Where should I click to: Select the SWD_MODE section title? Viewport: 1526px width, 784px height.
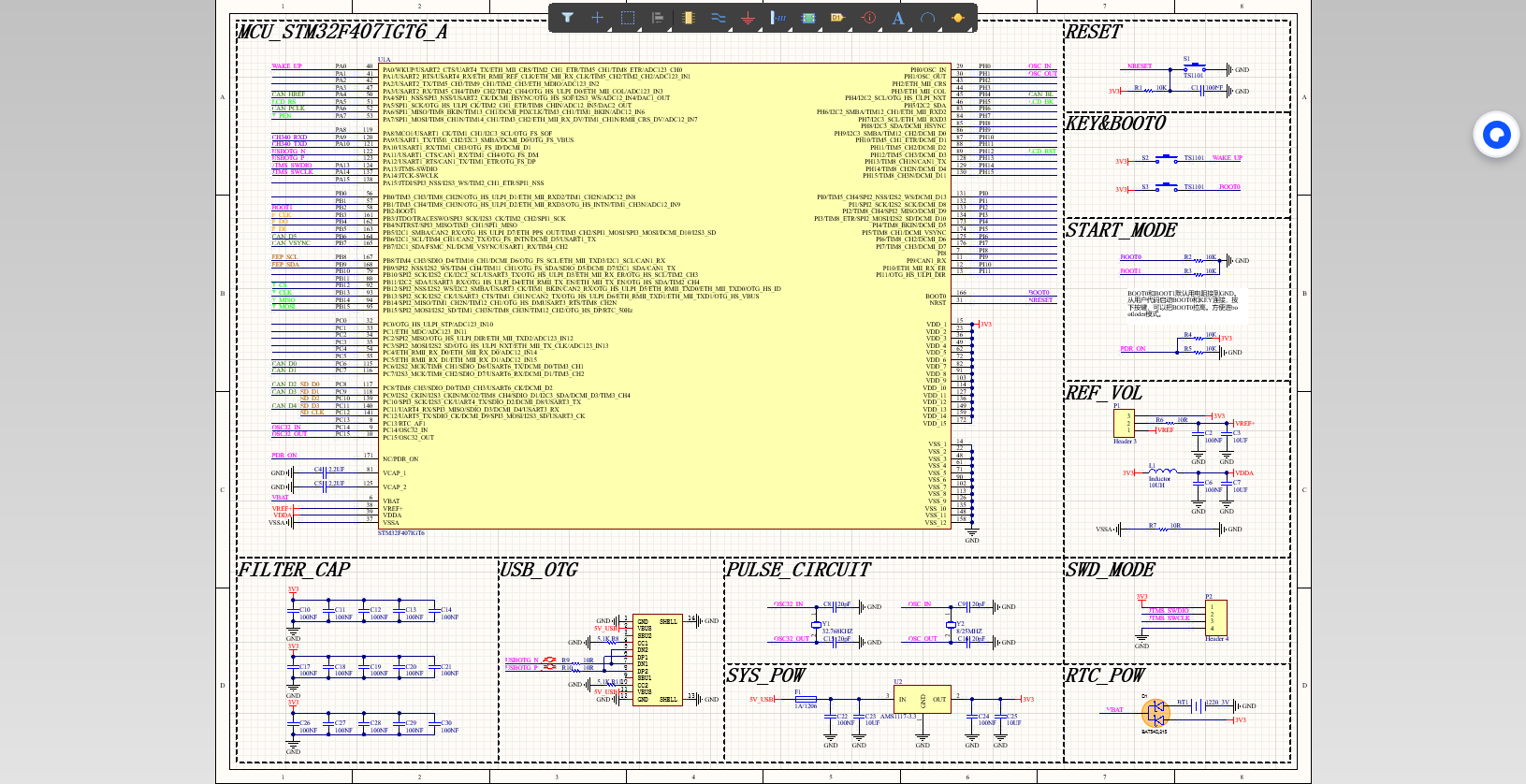click(x=1111, y=570)
